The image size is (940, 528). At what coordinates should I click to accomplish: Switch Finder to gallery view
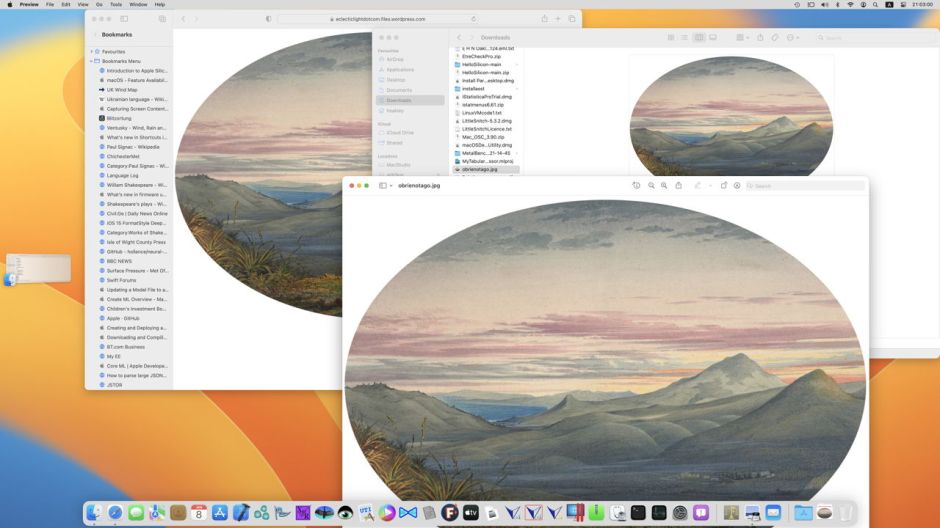[x=713, y=38]
